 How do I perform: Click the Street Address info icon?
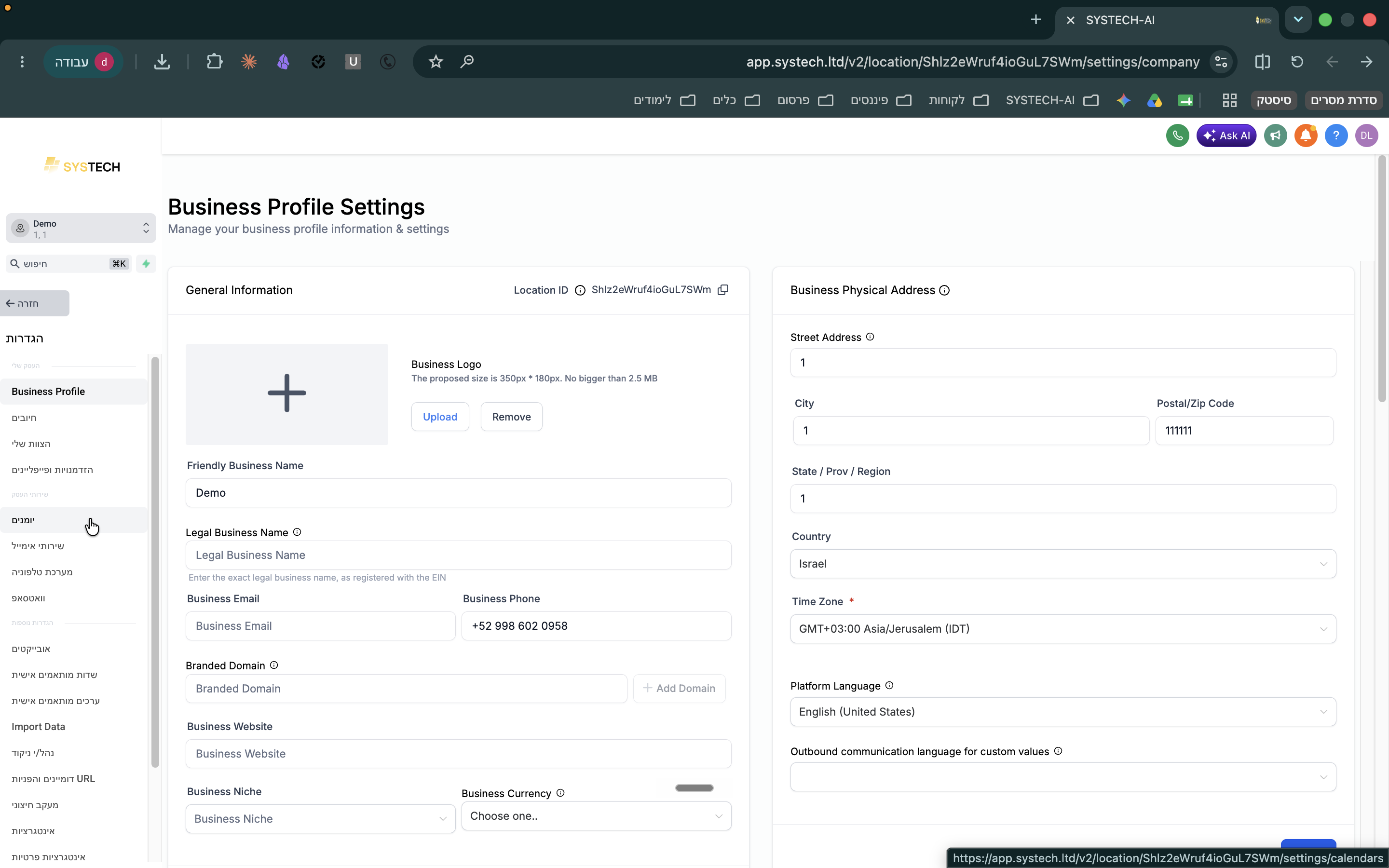(870, 337)
